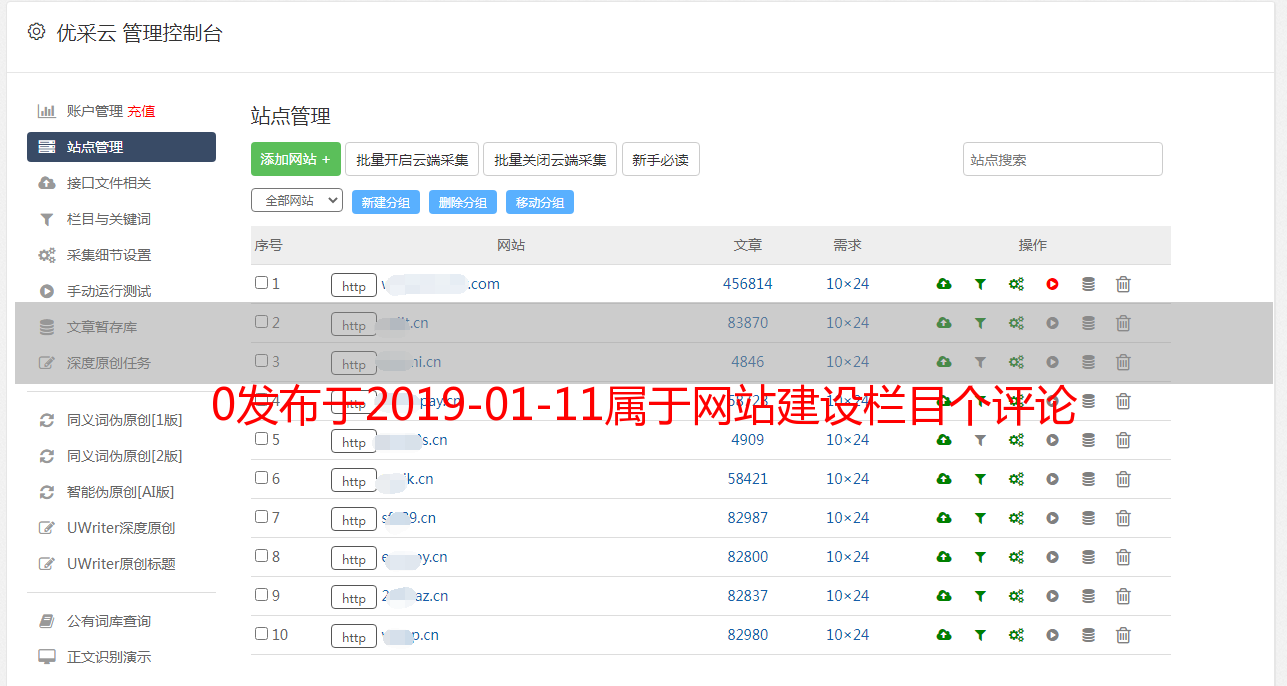Tick the checkbox for site 3

(261, 361)
